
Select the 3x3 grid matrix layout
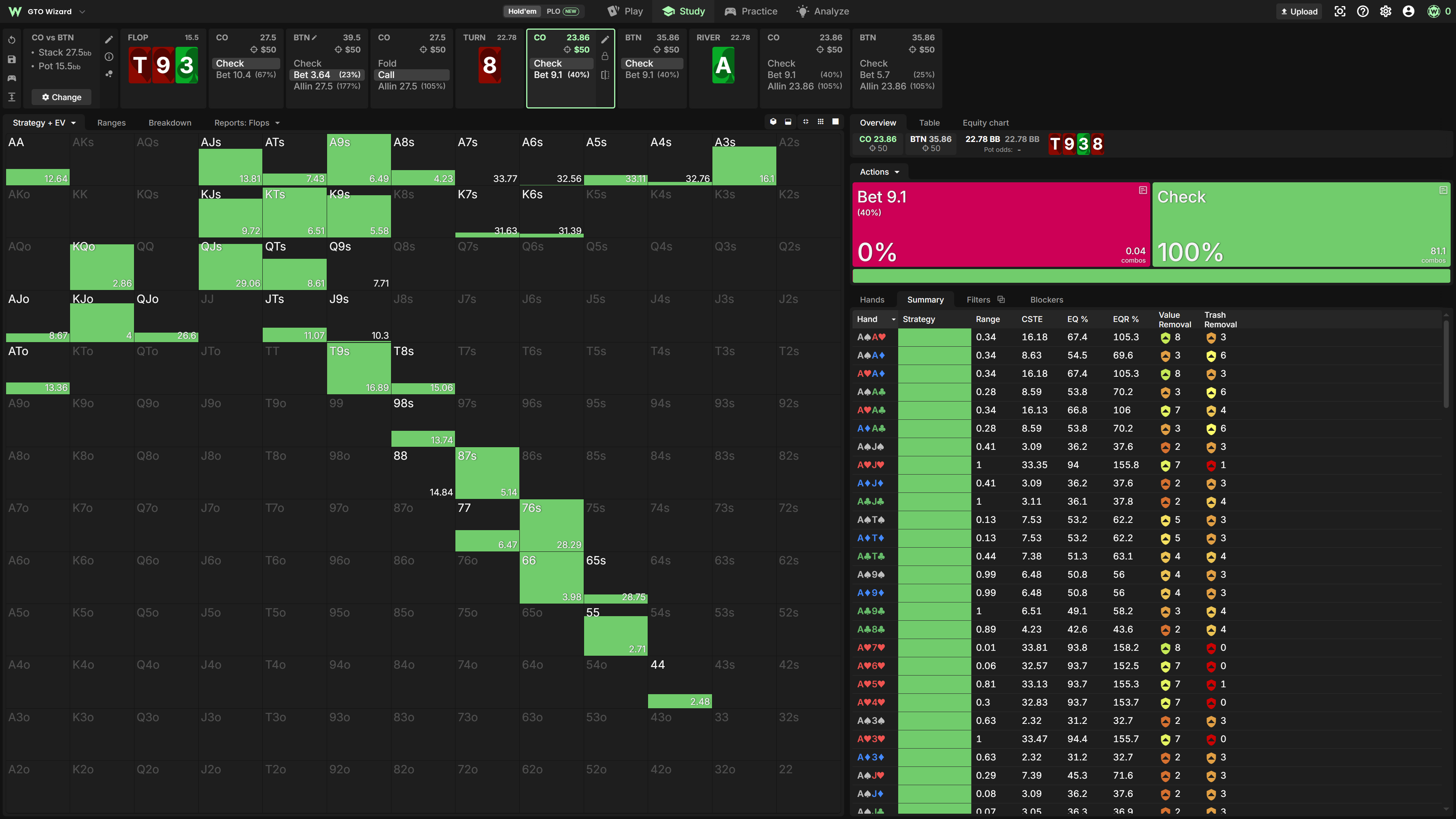(821, 122)
